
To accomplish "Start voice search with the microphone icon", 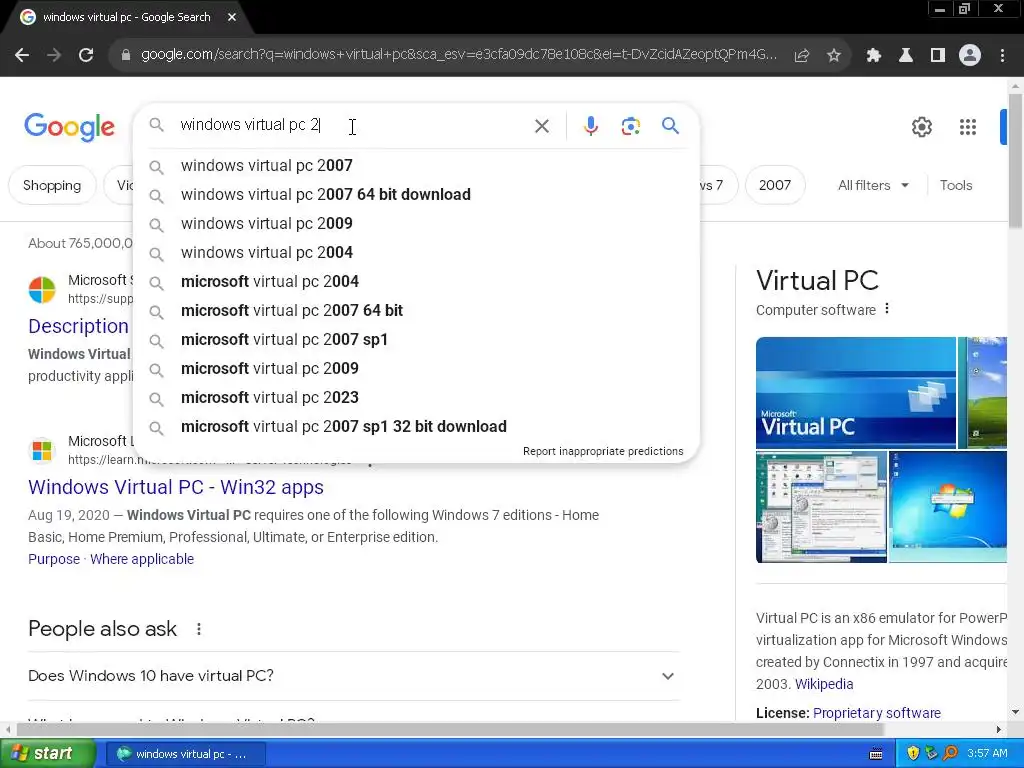I will (590, 126).
